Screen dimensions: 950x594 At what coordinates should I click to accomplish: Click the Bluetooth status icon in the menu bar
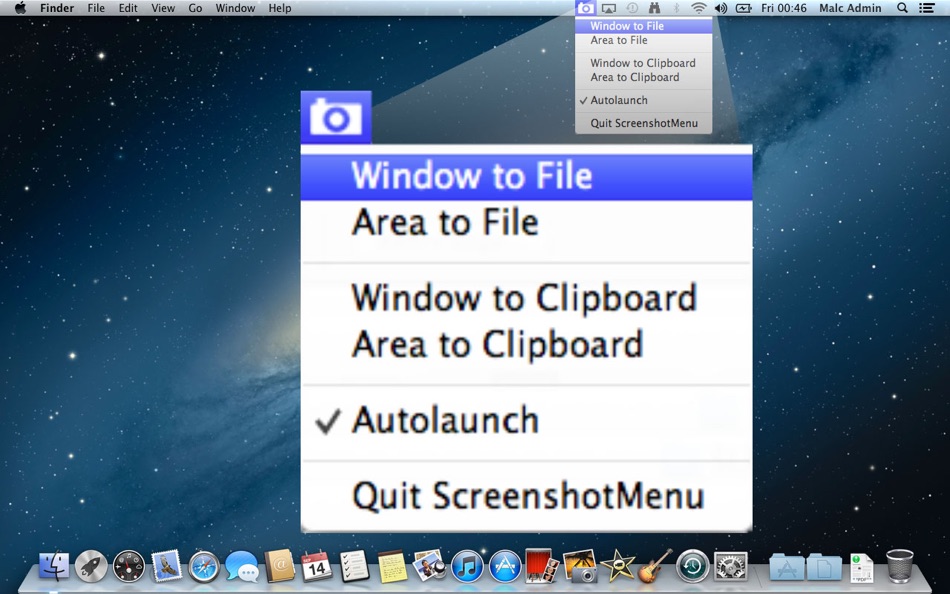coord(676,8)
